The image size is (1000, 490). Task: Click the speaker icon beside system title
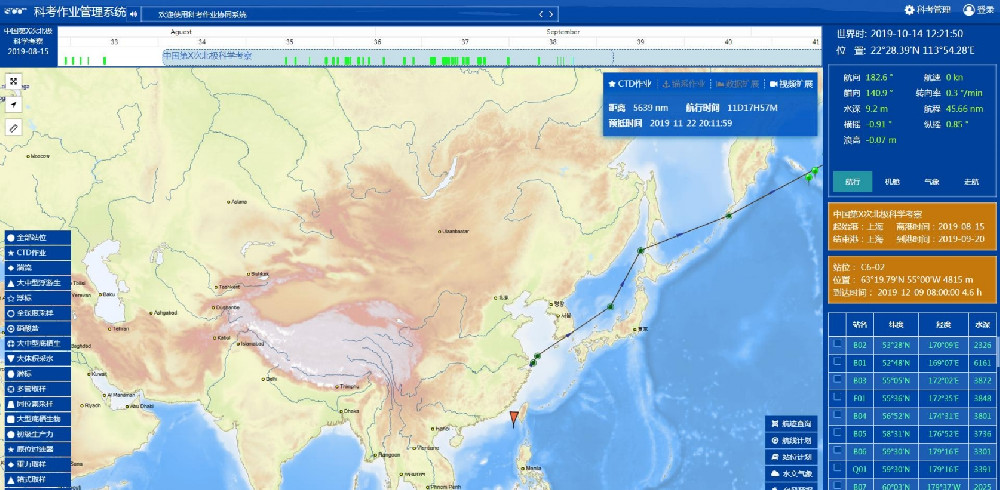[133, 13]
